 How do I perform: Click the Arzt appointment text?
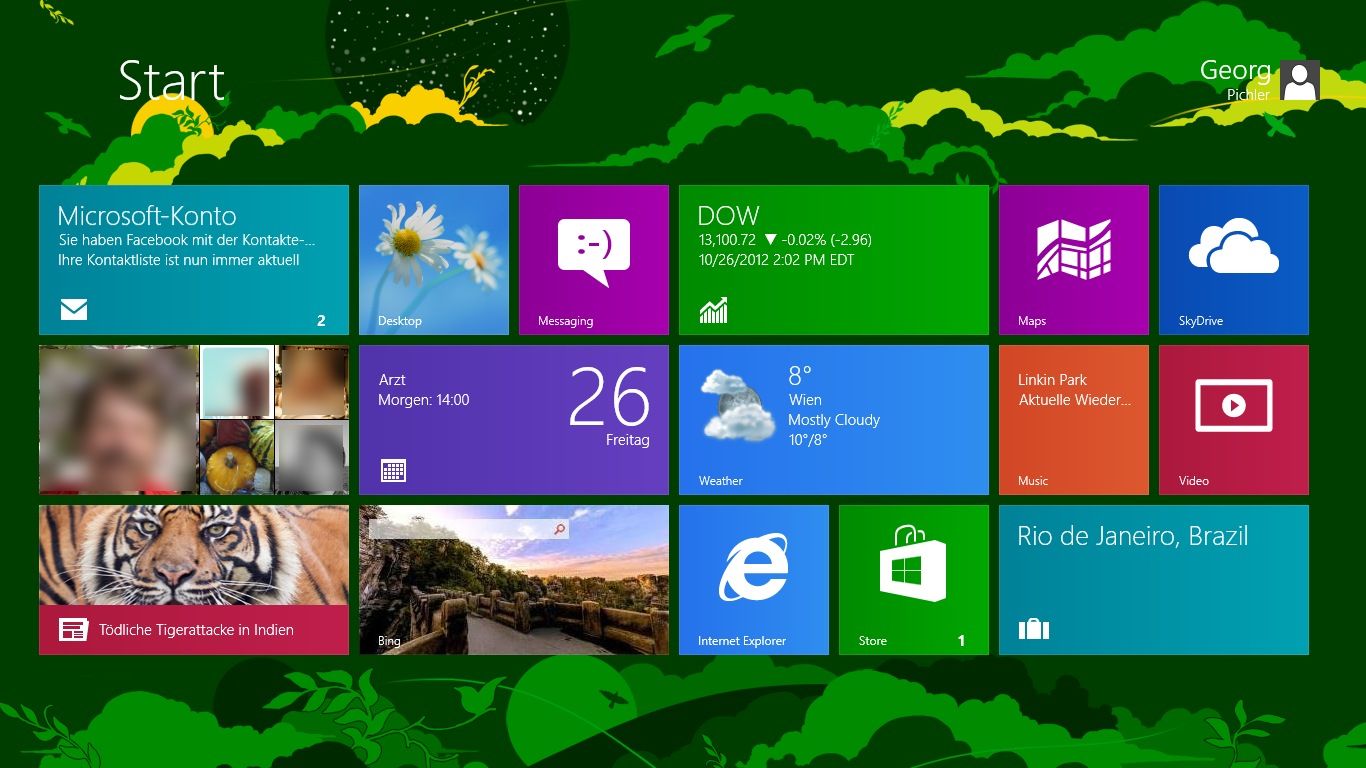tap(392, 380)
